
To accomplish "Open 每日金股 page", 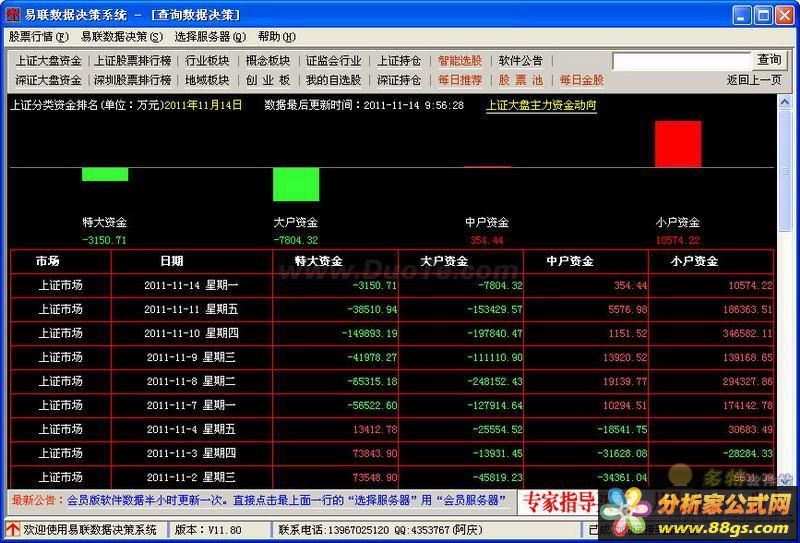I will coord(582,80).
